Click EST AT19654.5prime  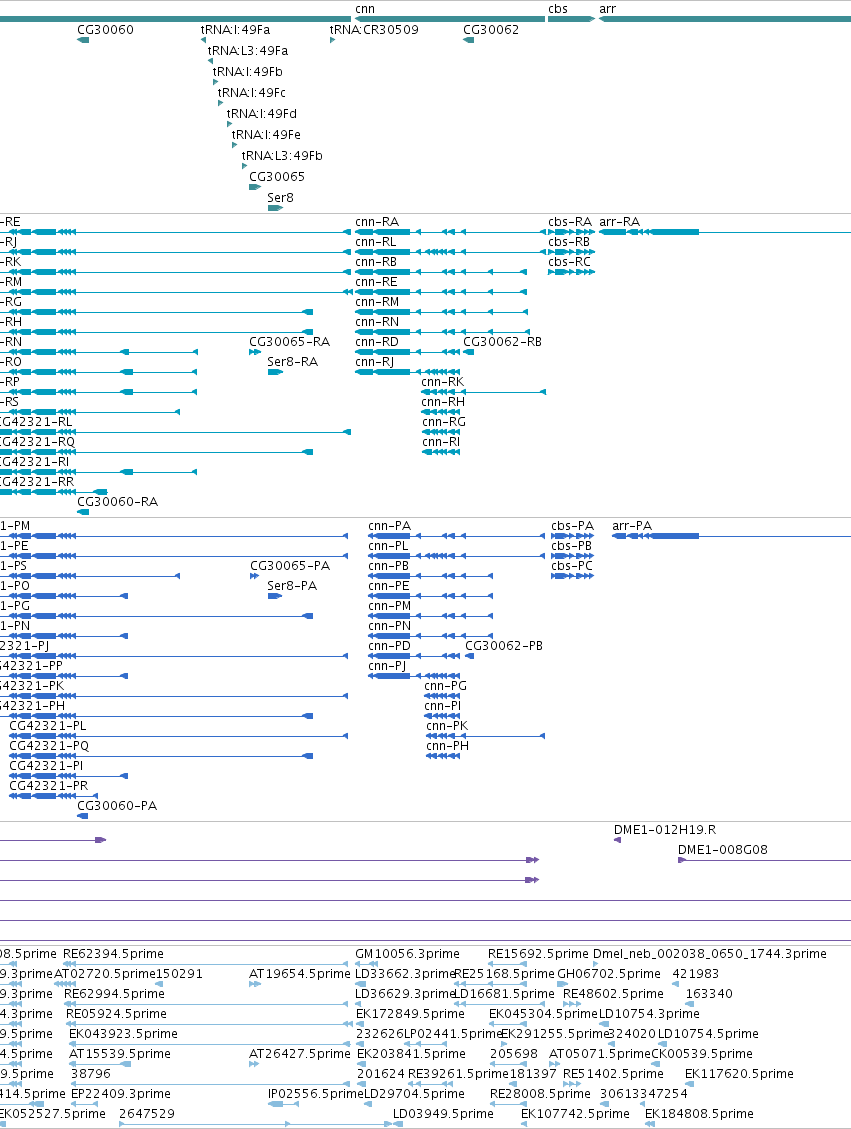300,974
